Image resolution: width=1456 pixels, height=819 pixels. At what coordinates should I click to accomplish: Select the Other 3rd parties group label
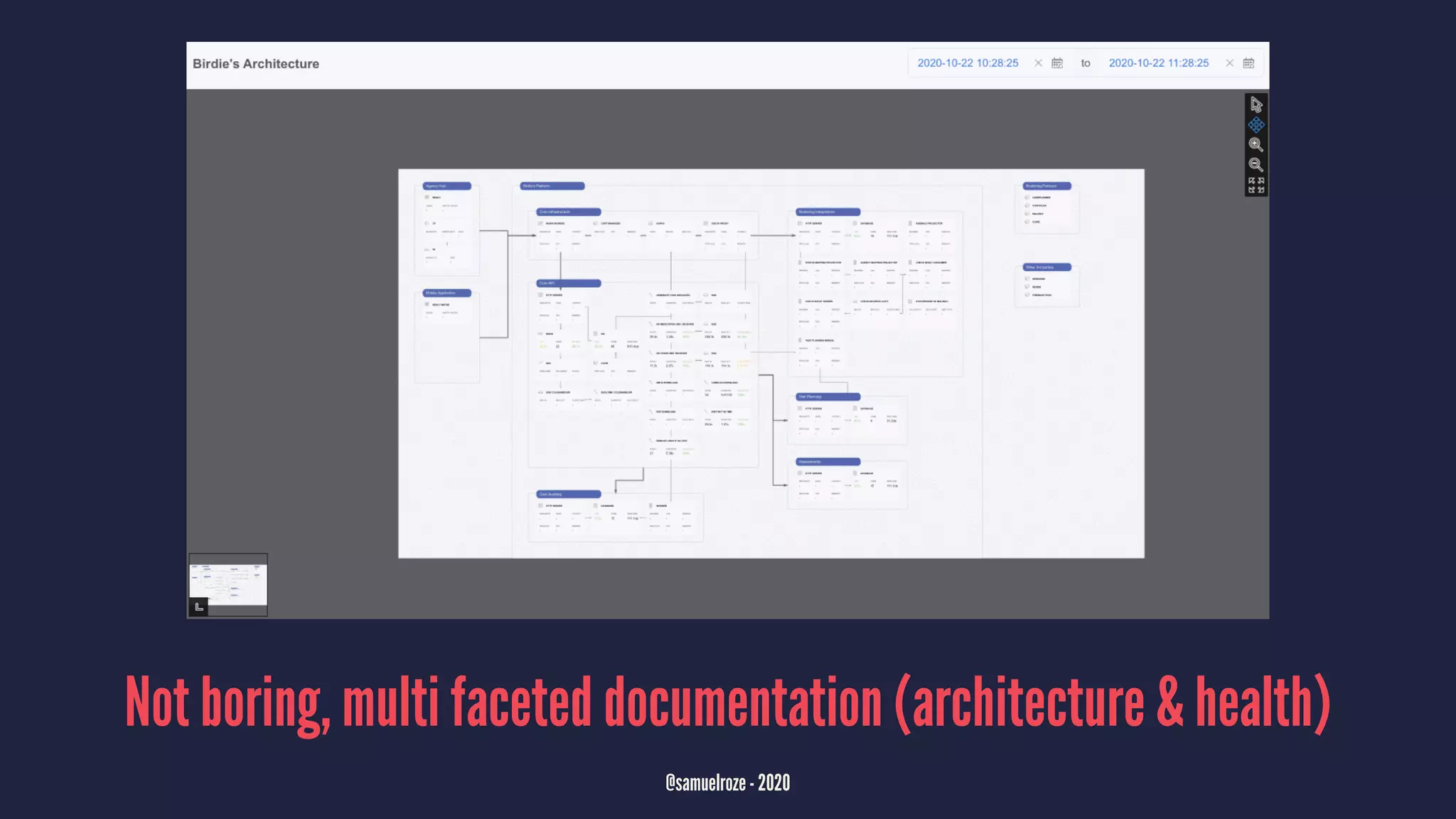coord(1047,267)
